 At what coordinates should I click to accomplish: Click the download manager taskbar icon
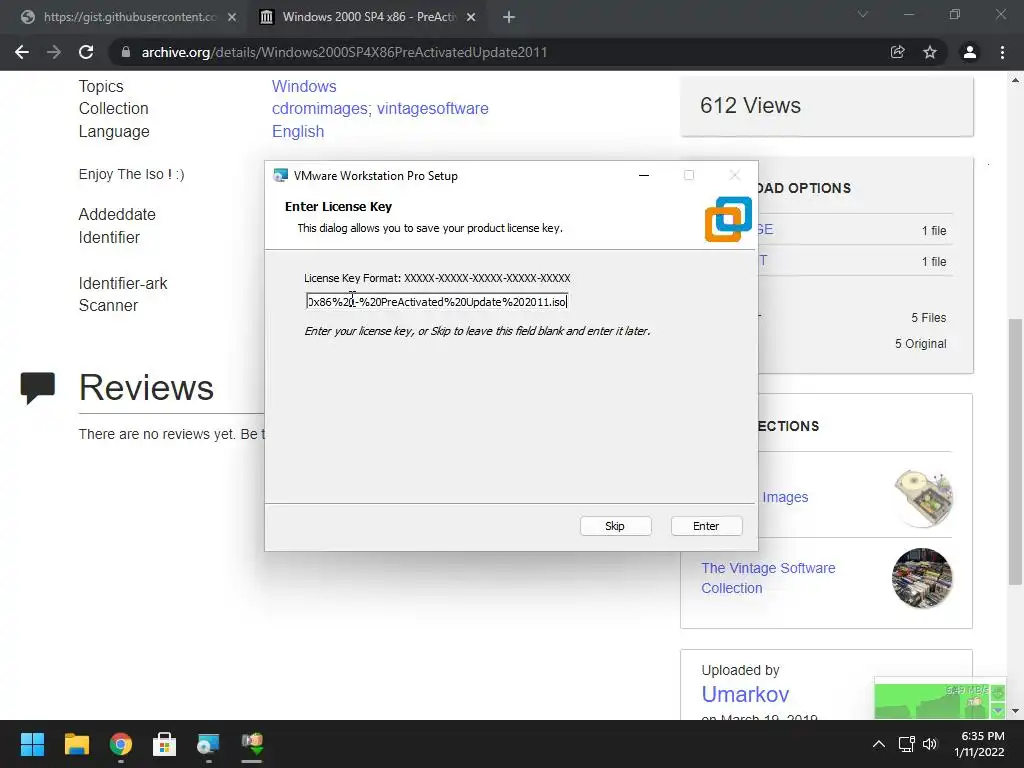coord(252,744)
